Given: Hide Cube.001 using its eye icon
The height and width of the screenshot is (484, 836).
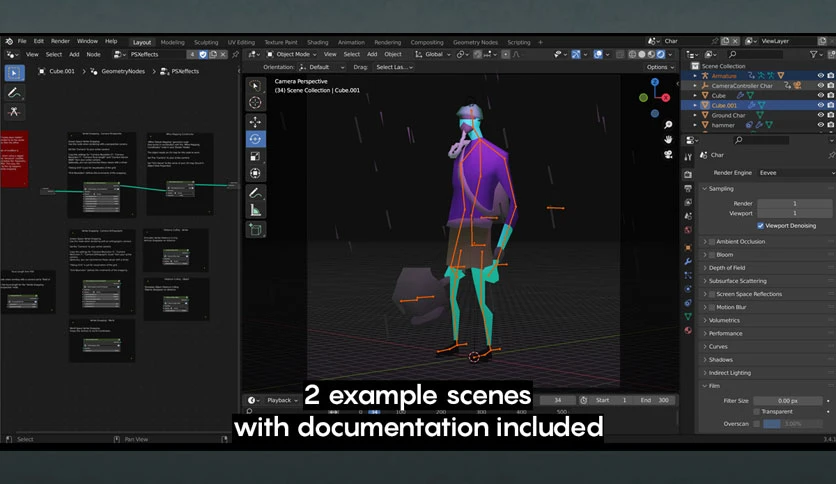Looking at the screenshot, I should click(821, 105).
